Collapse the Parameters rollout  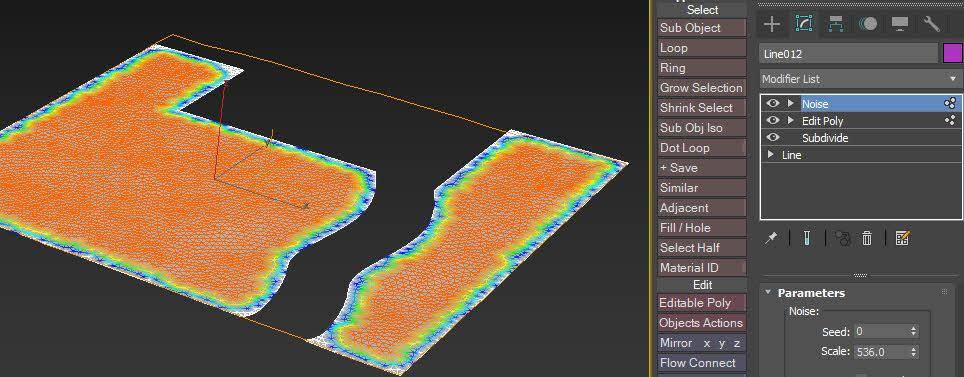[x=768, y=293]
